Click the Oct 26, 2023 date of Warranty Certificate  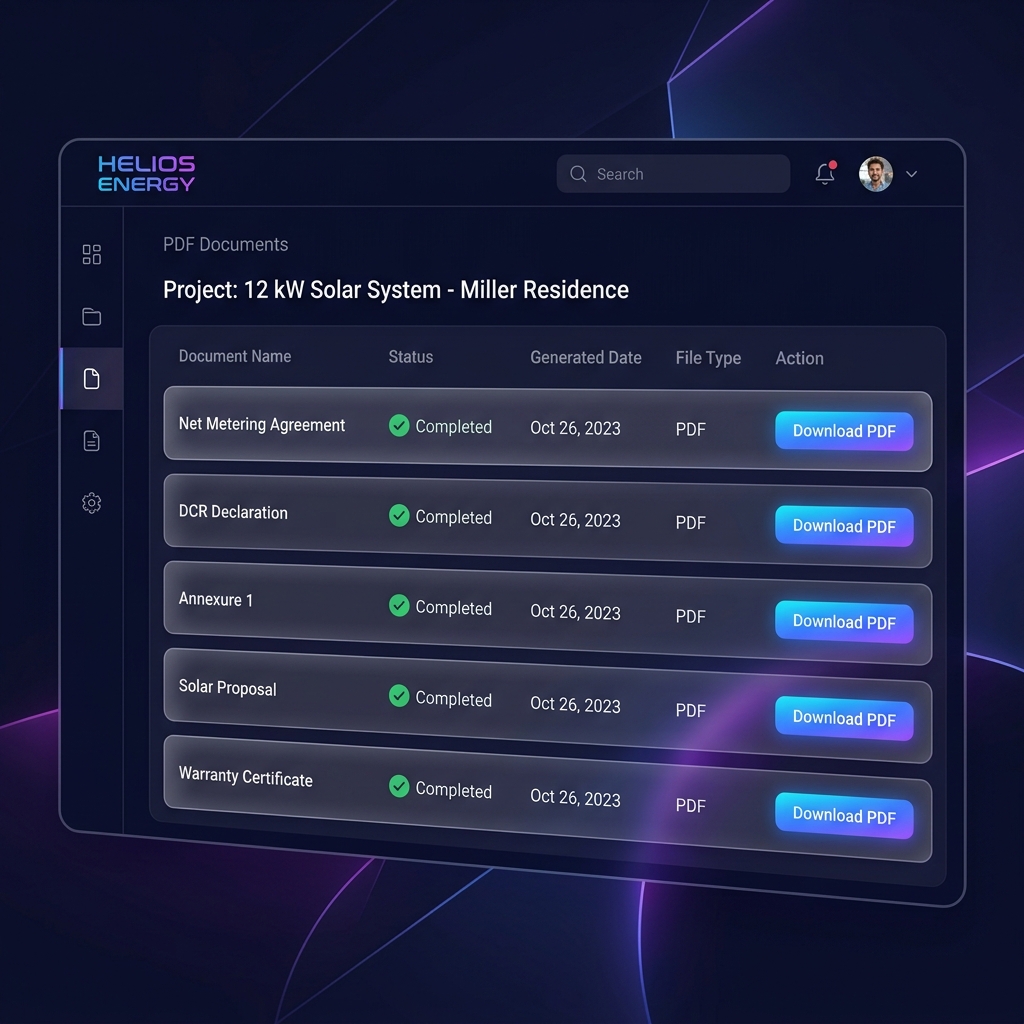[575, 797]
